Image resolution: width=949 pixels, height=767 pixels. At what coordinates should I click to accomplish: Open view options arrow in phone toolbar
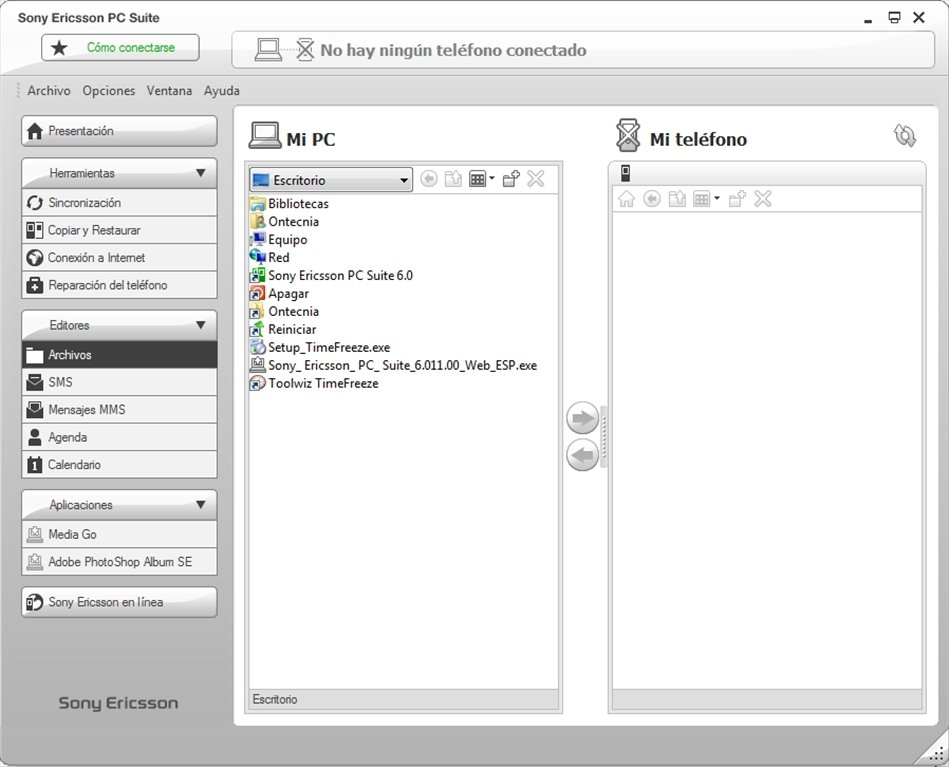(717, 199)
